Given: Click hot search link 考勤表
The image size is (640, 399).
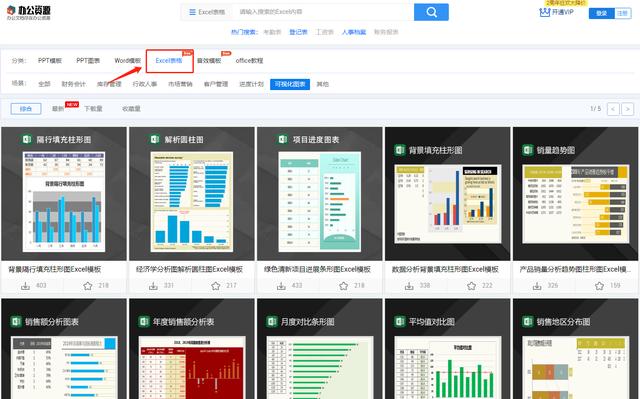Looking at the screenshot, I should pos(272,32).
